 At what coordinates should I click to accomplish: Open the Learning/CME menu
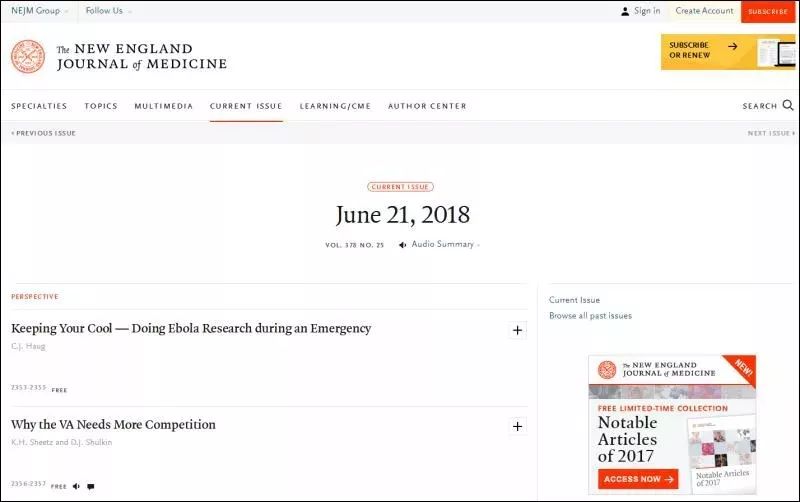(x=335, y=106)
